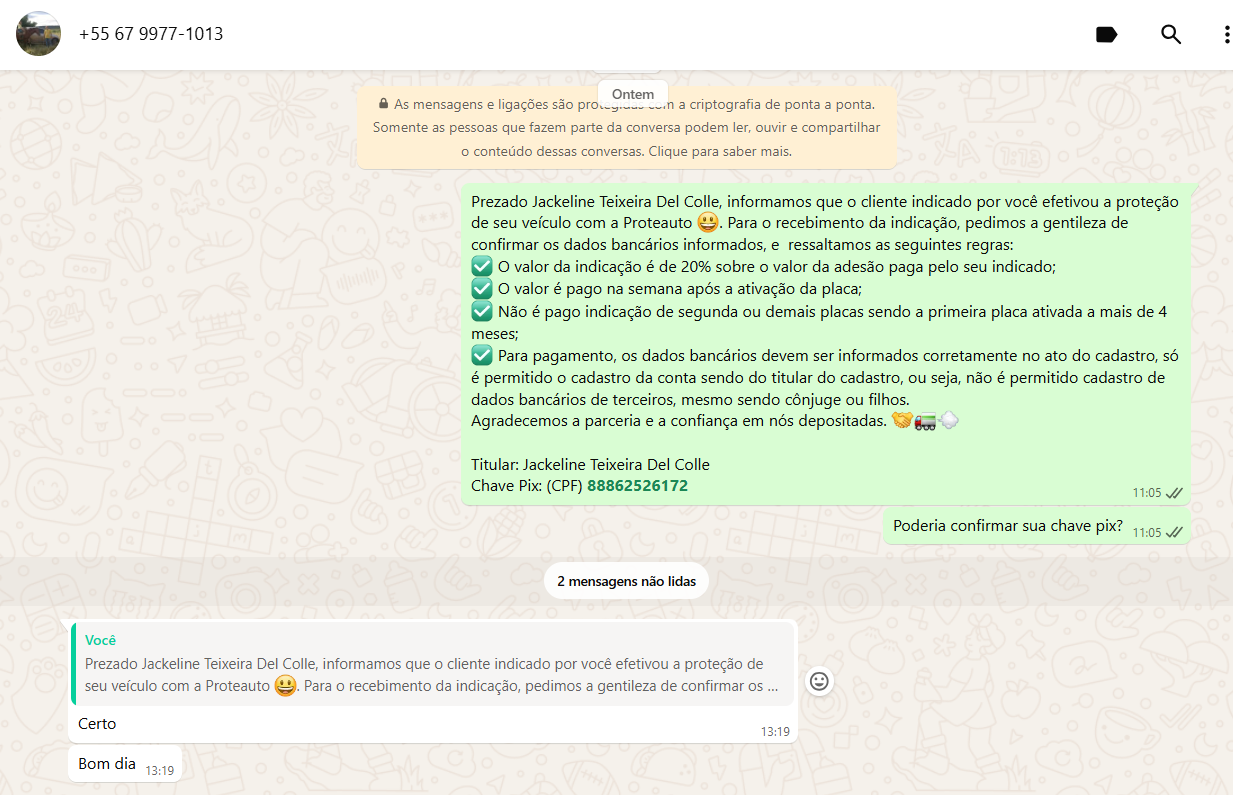Click the truck emoji after the thank-you line
The height and width of the screenshot is (795, 1233).
point(925,421)
